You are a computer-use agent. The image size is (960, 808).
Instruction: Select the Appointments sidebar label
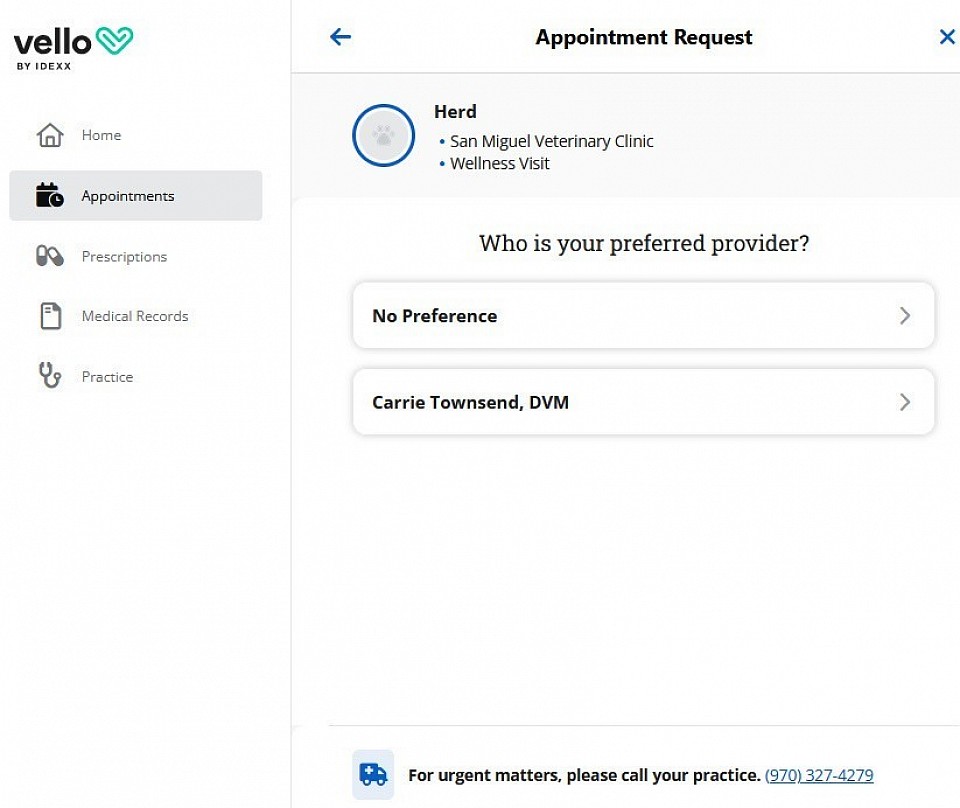coord(128,196)
